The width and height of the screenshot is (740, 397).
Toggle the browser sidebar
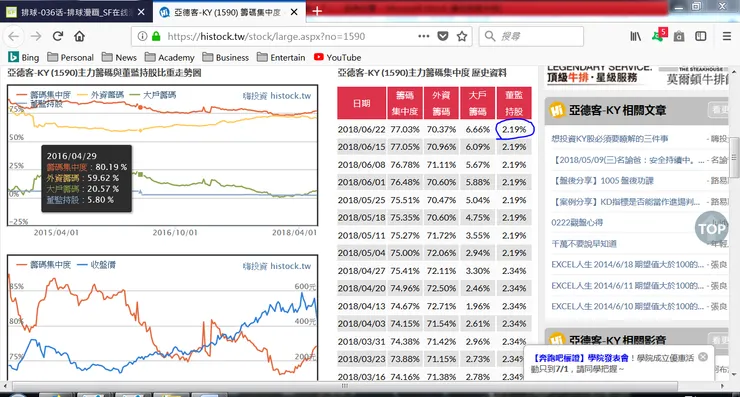(x=701, y=36)
